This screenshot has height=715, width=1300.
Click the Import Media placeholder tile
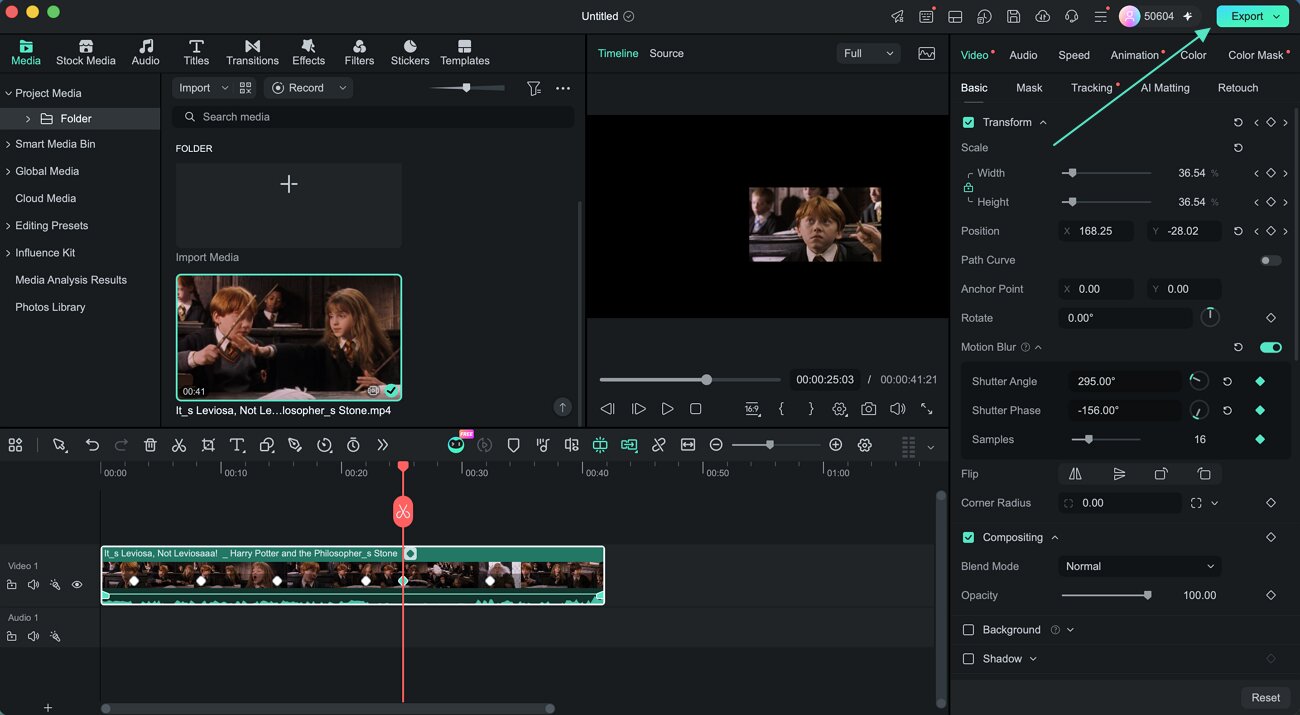point(289,205)
